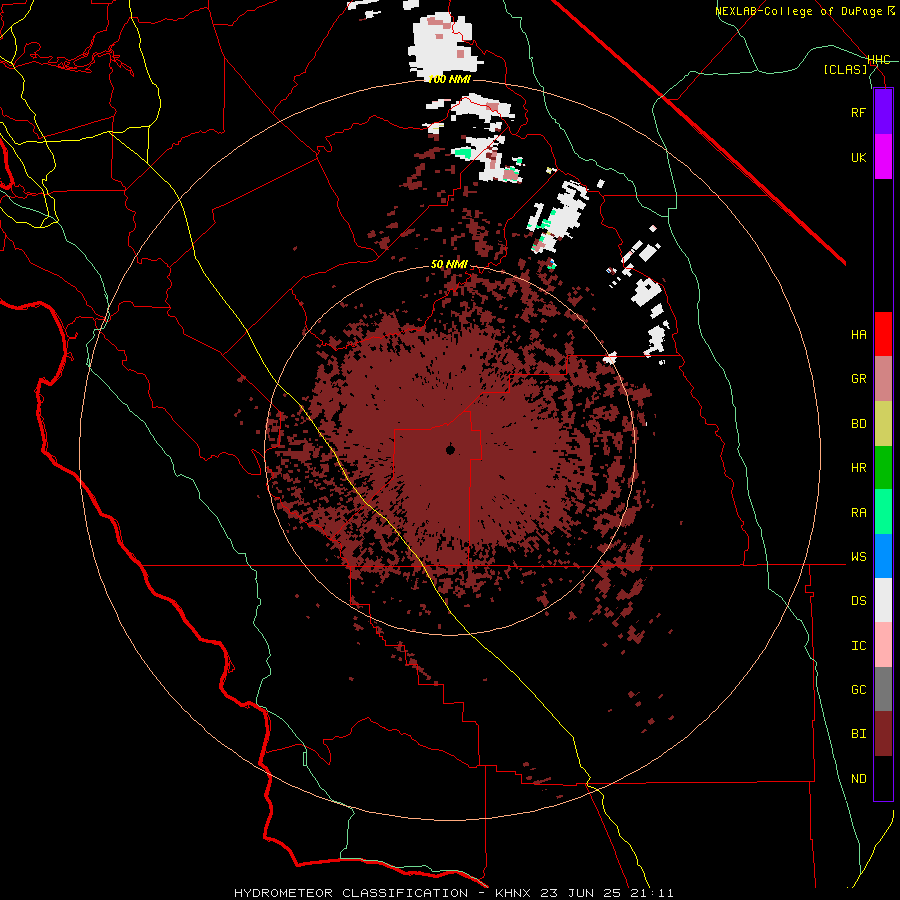This screenshot has height=900, width=900.
Task: Click the DS white legend swatch
Action: [x=883, y=600]
